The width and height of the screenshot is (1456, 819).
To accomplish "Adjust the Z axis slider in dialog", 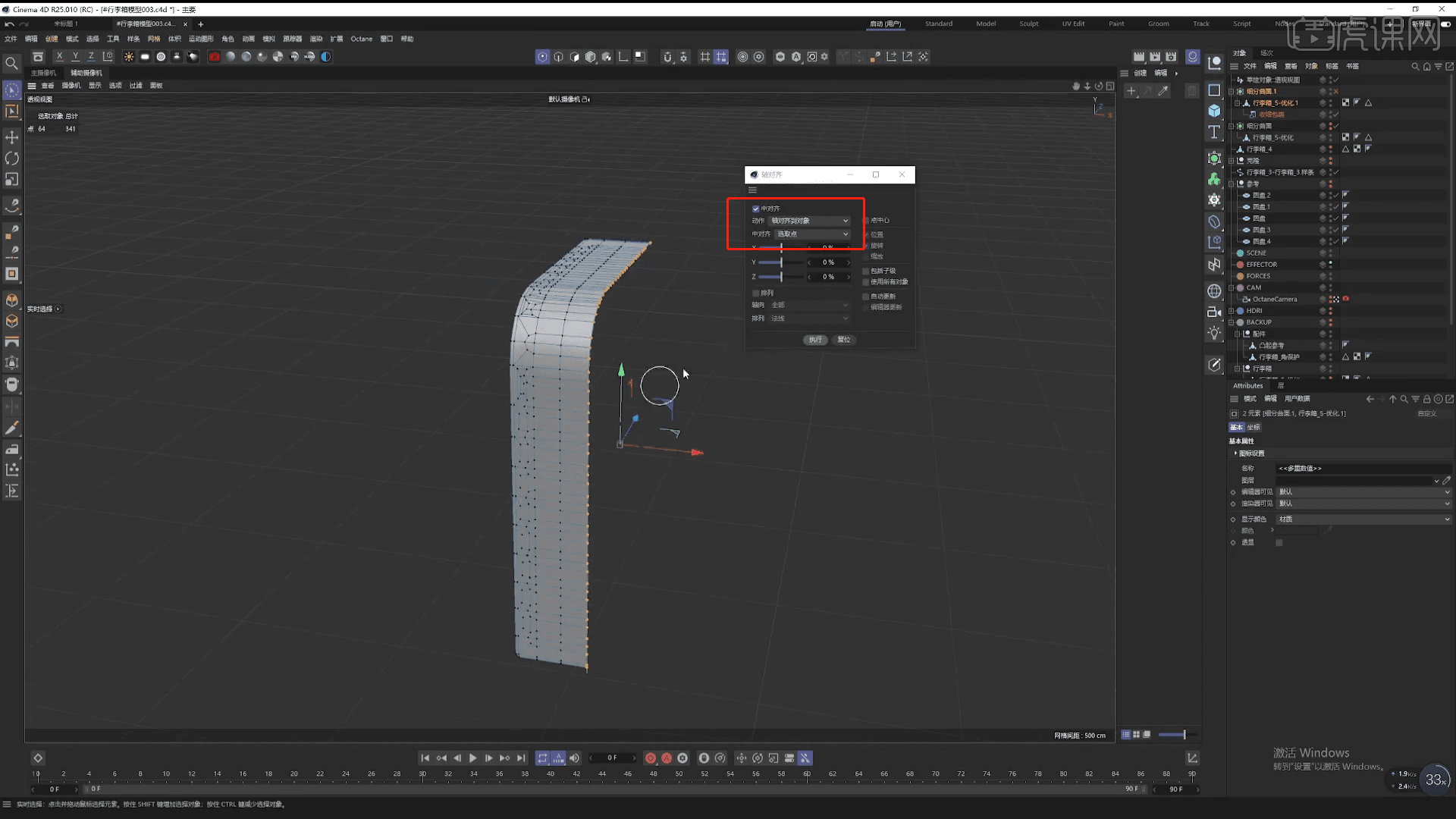I will click(x=780, y=277).
